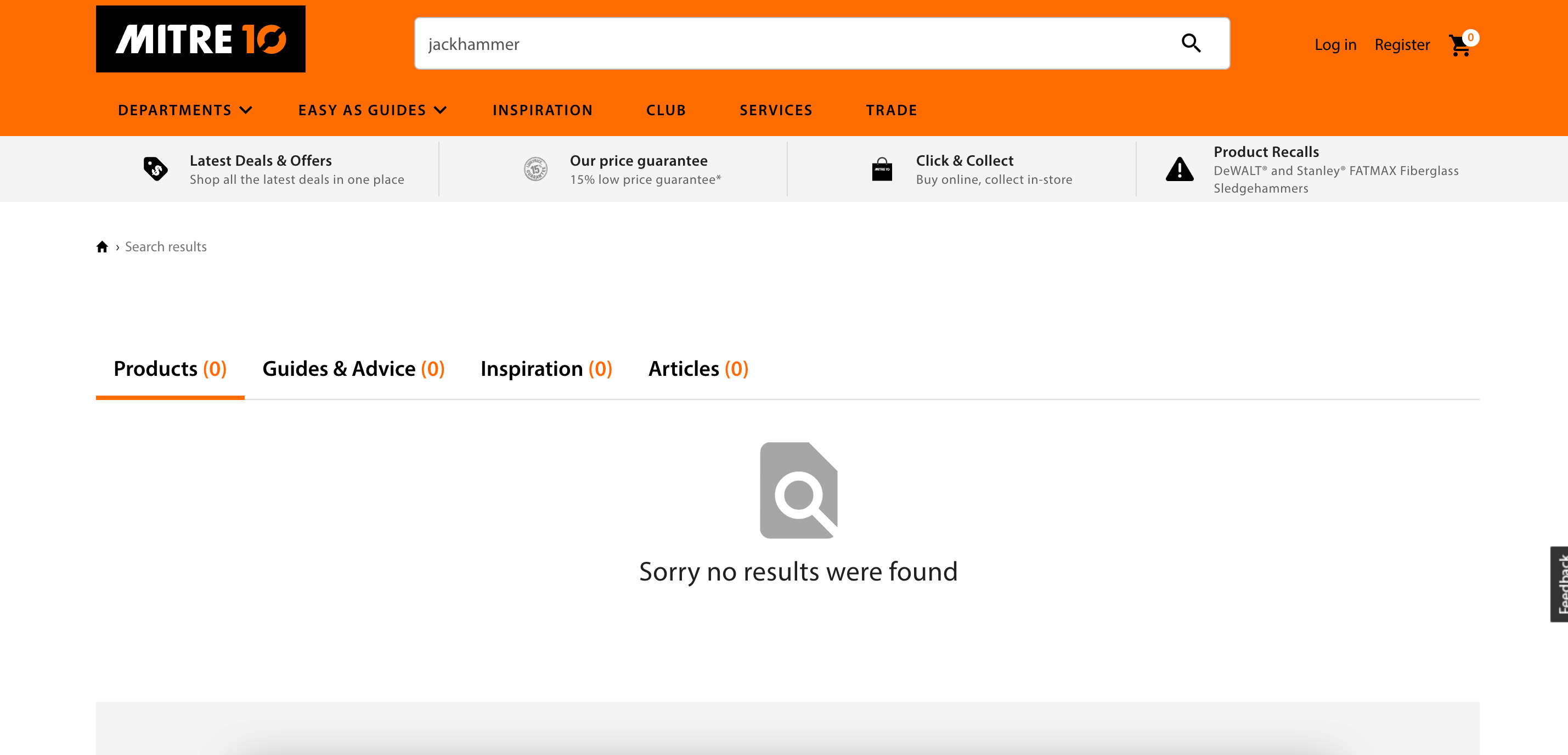Click the Mitre 10 logo
The image size is (1568, 755).
[200, 39]
